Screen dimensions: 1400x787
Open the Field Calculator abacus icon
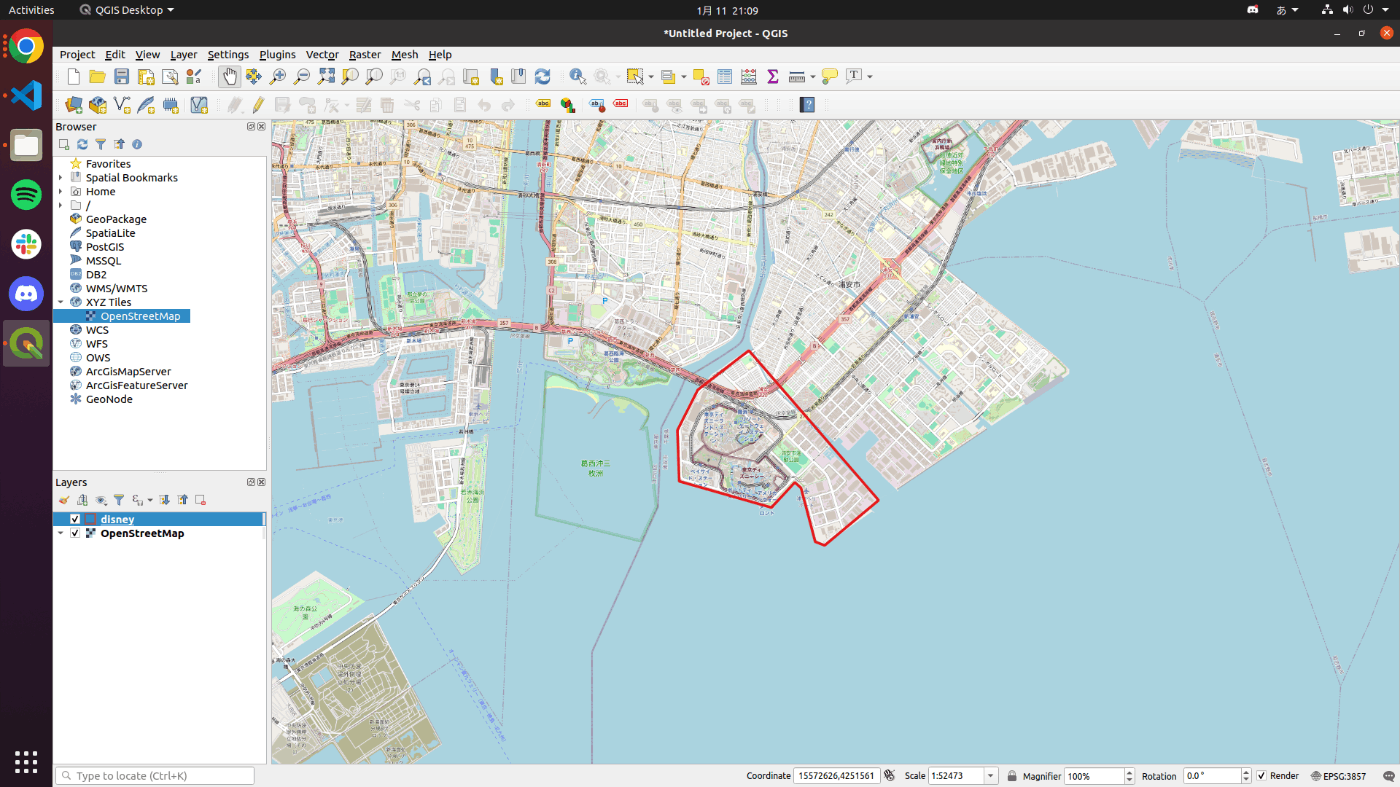pos(748,77)
